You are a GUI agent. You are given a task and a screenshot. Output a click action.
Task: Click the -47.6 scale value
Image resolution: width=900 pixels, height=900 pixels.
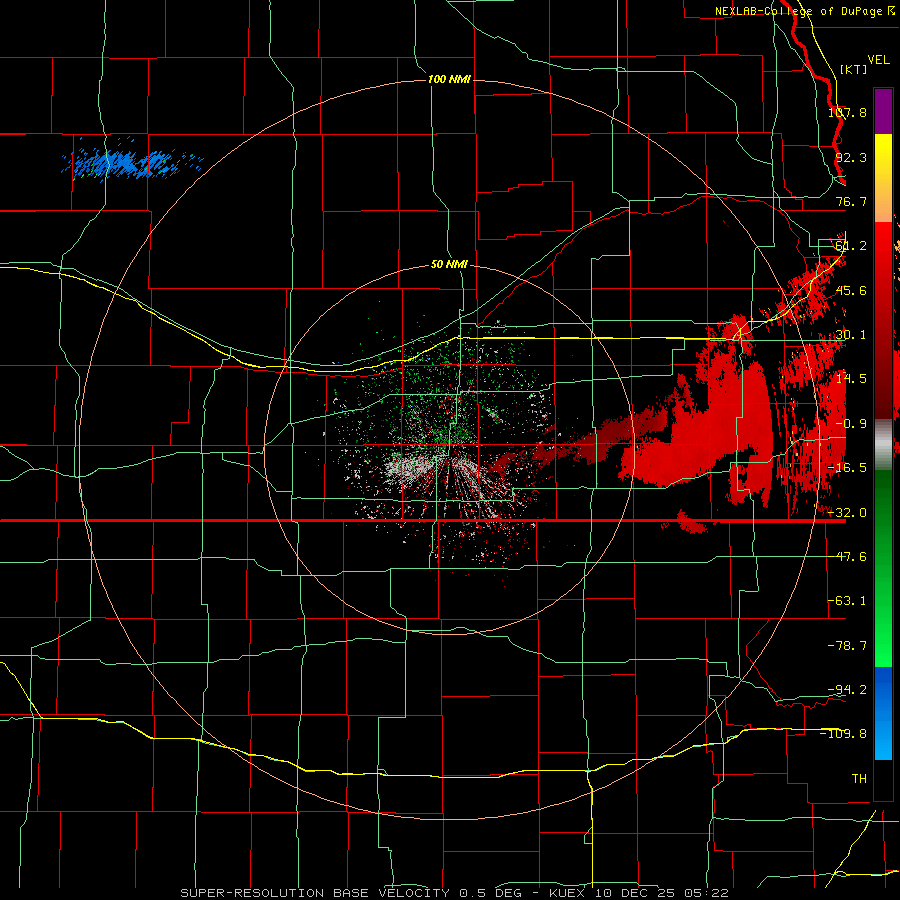pyautogui.click(x=848, y=557)
